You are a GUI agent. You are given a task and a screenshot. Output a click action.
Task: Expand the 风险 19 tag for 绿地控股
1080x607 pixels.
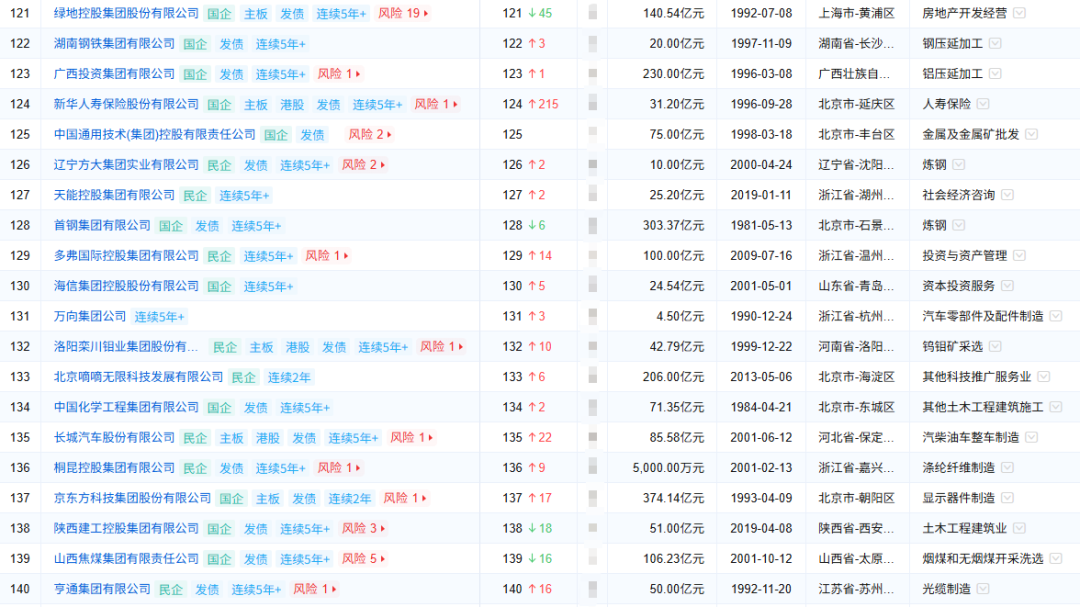[403, 13]
